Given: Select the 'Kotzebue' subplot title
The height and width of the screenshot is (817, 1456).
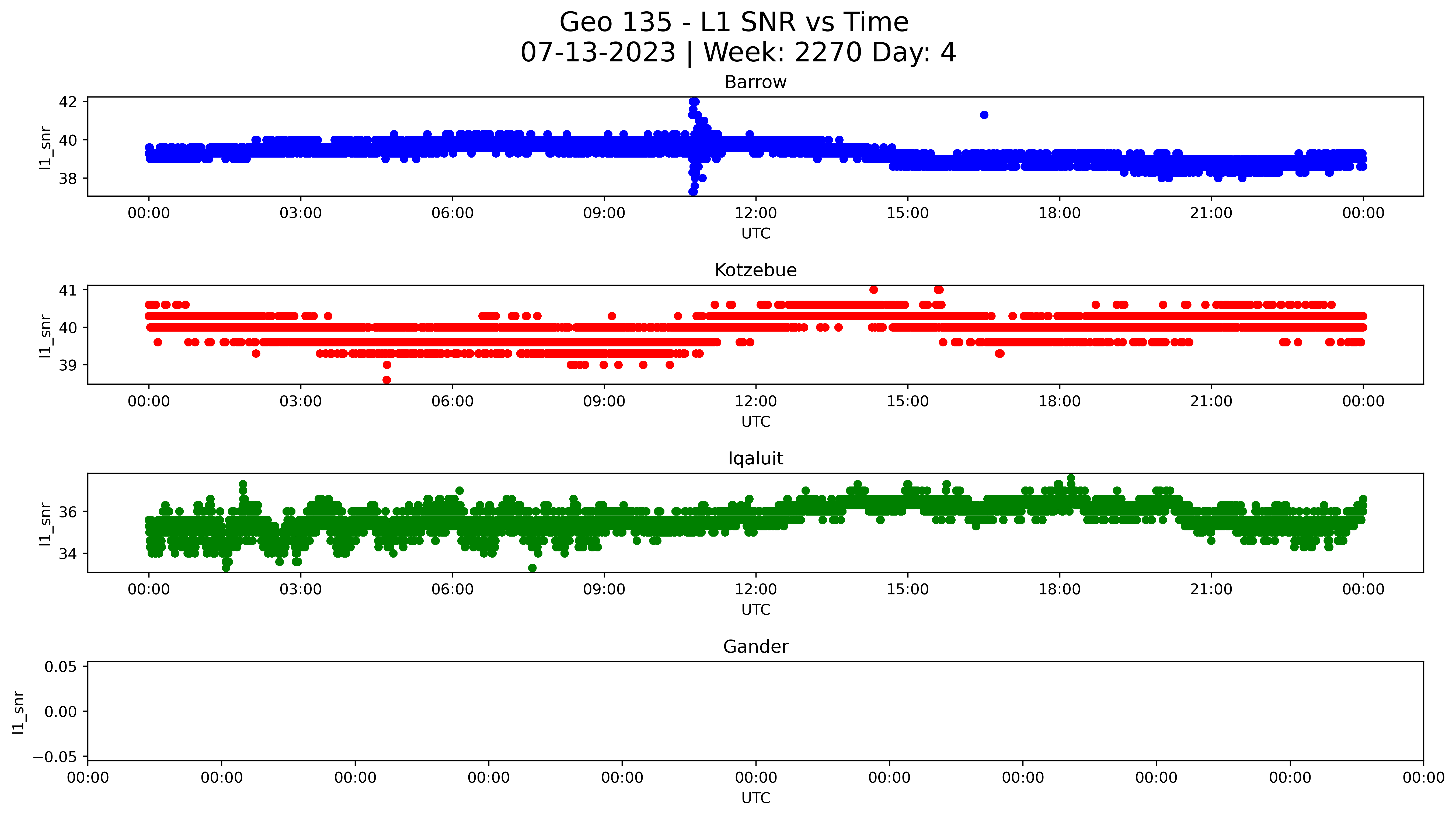Looking at the screenshot, I should [756, 270].
